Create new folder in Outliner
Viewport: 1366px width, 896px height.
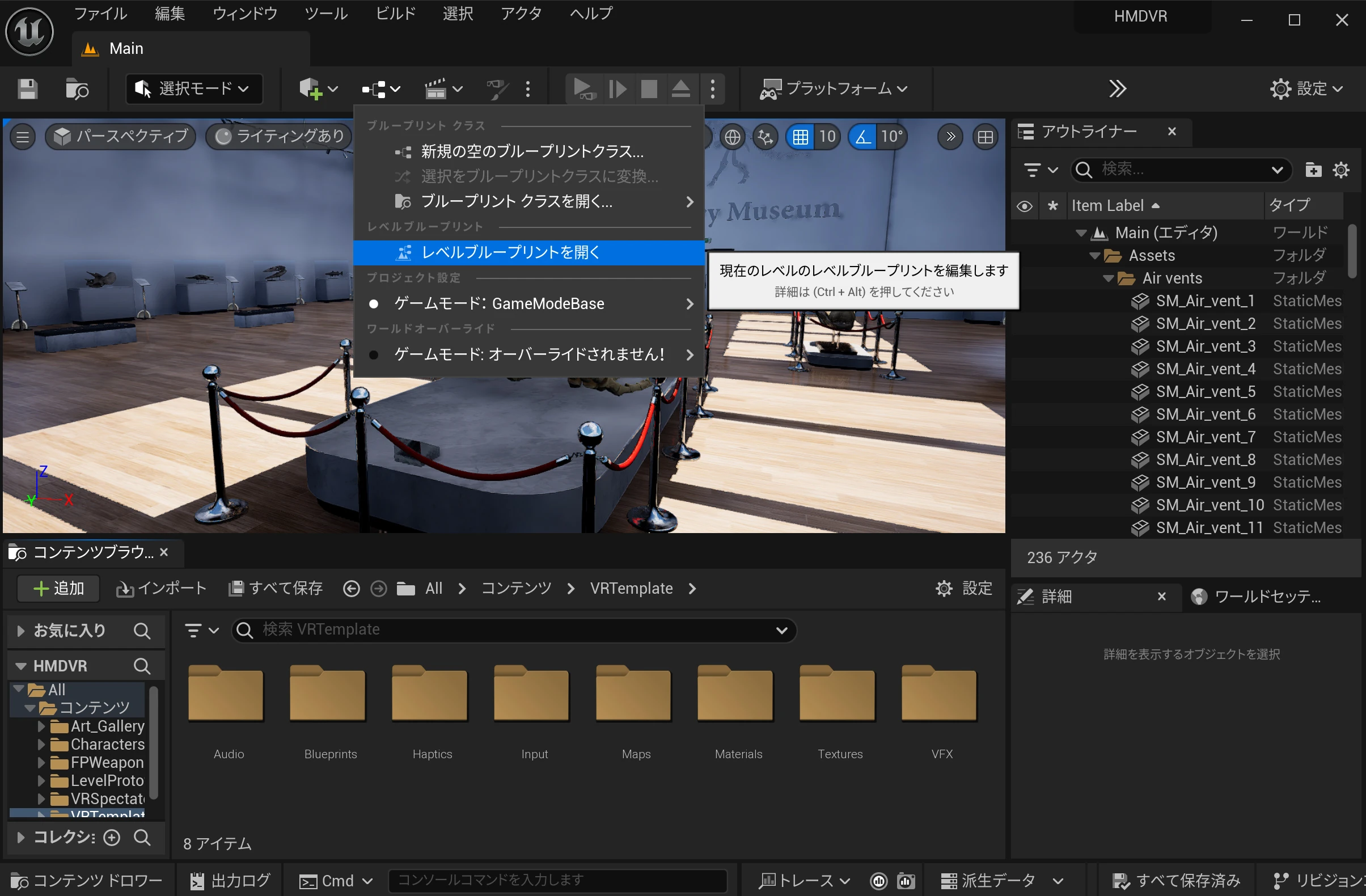click(1313, 170)
